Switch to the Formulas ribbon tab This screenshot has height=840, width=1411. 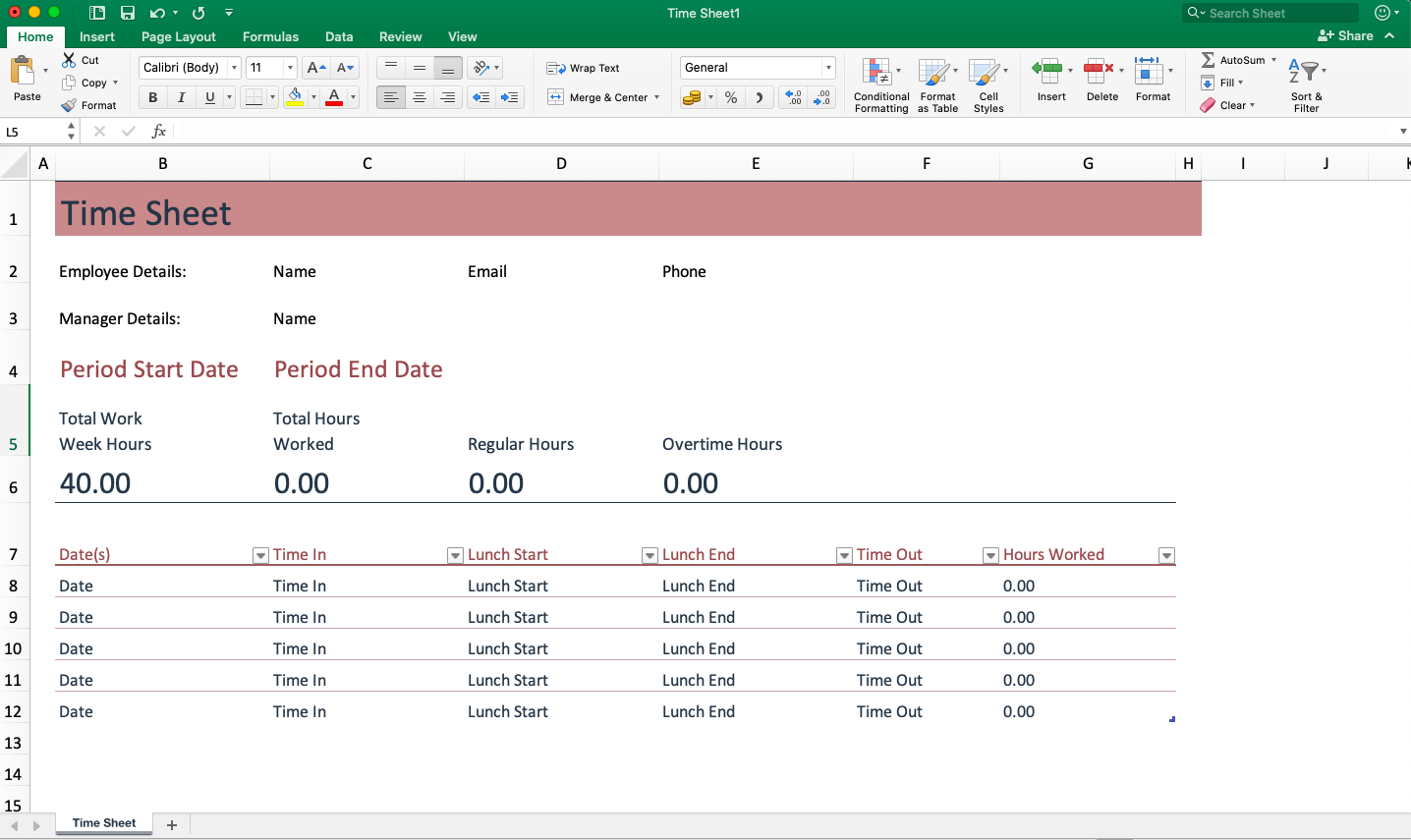pyautogui.click(x=270, y=36)
